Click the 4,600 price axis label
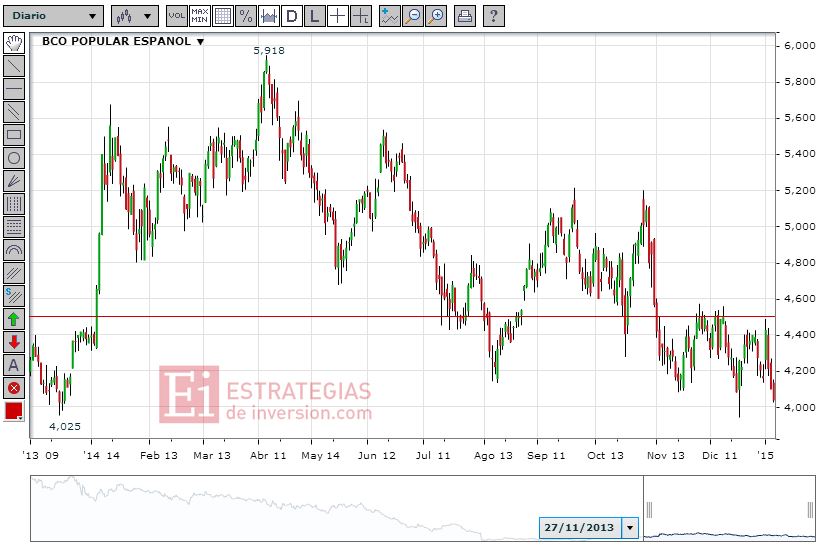 coord(800,298)
